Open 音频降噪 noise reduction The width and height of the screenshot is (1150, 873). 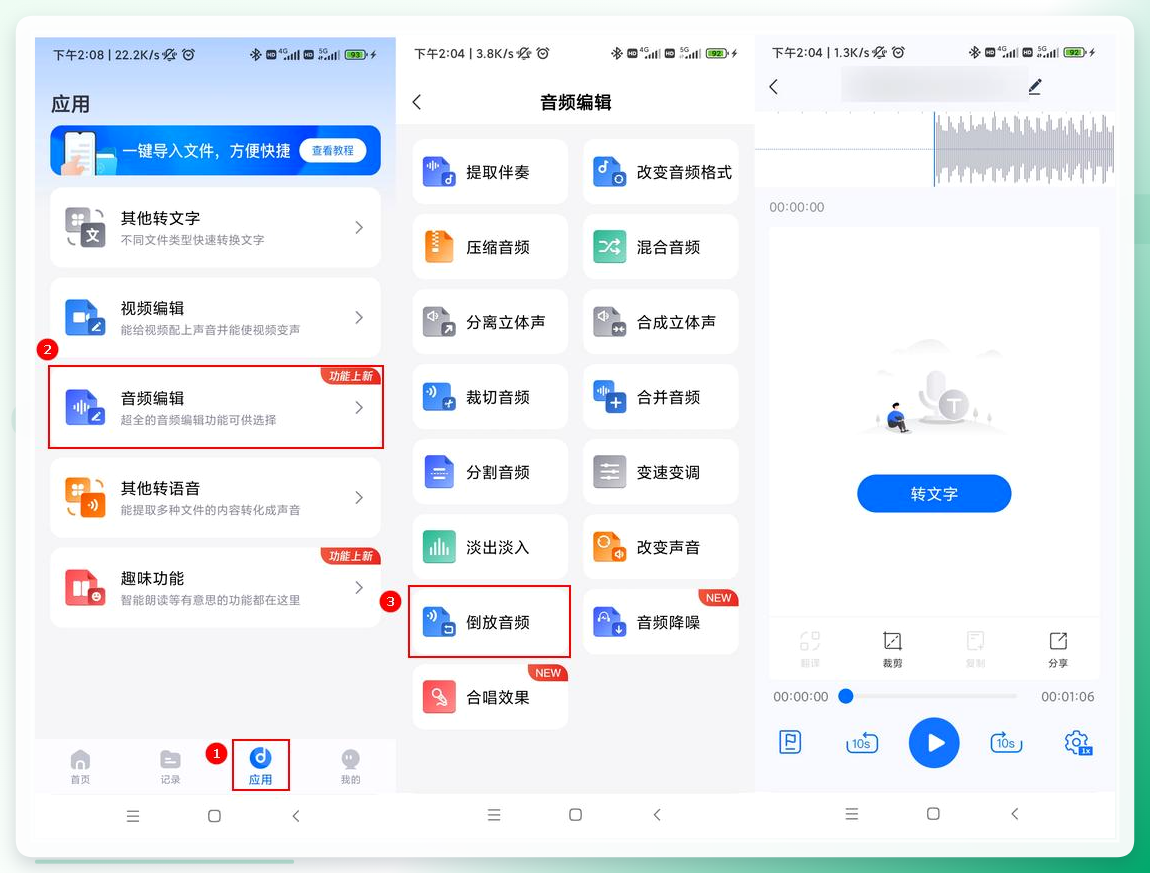(x=661, y=621)
